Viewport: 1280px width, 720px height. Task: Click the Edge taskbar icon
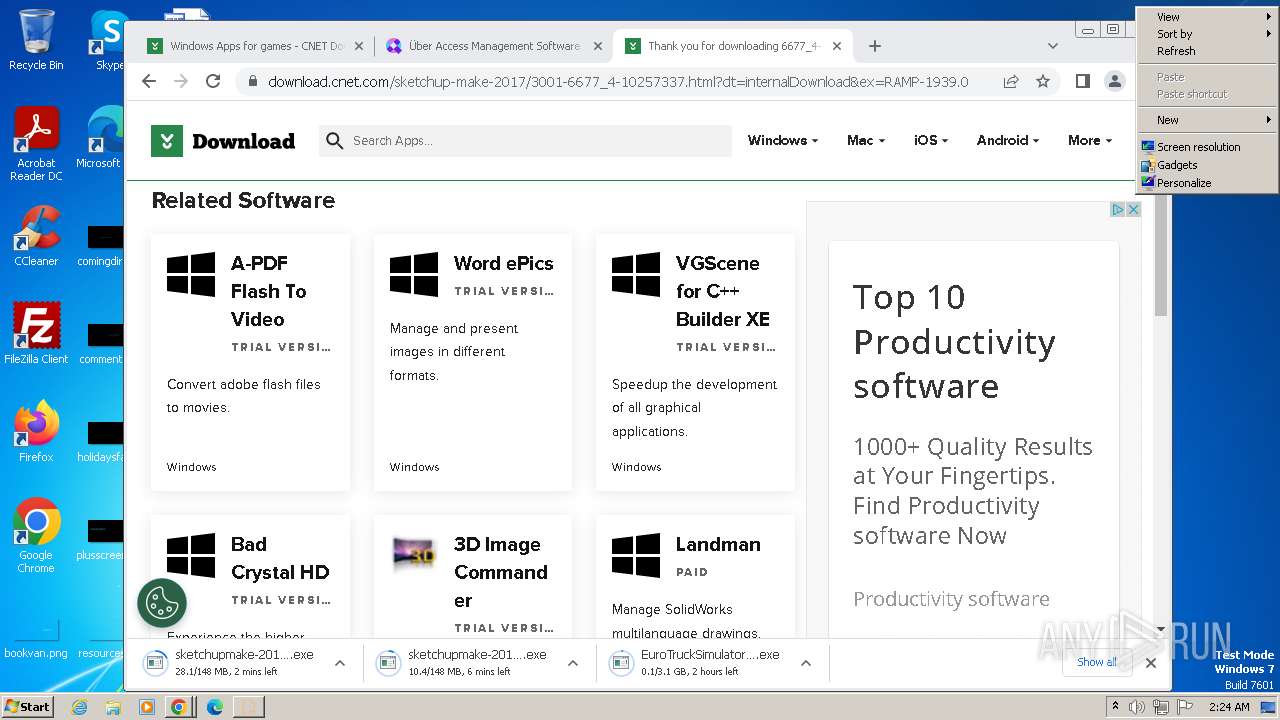click(214, 707)
